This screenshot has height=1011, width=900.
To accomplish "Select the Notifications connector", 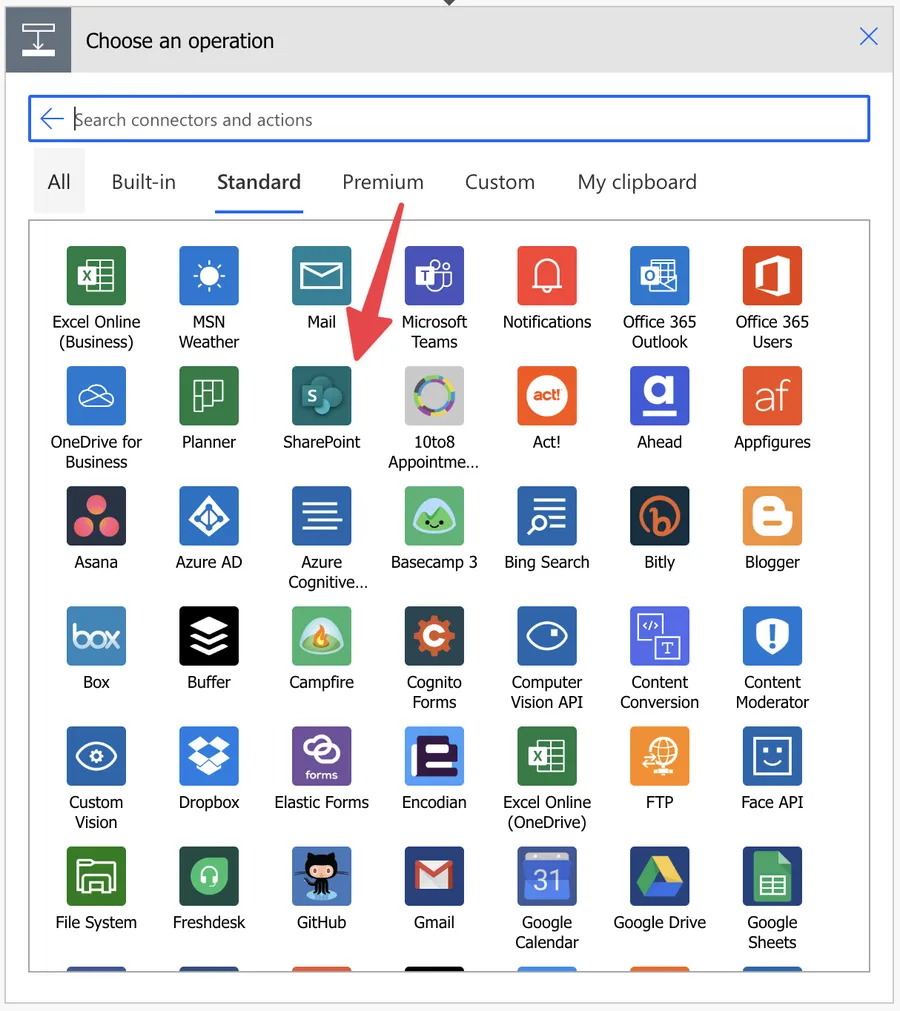I will [547, 276].
